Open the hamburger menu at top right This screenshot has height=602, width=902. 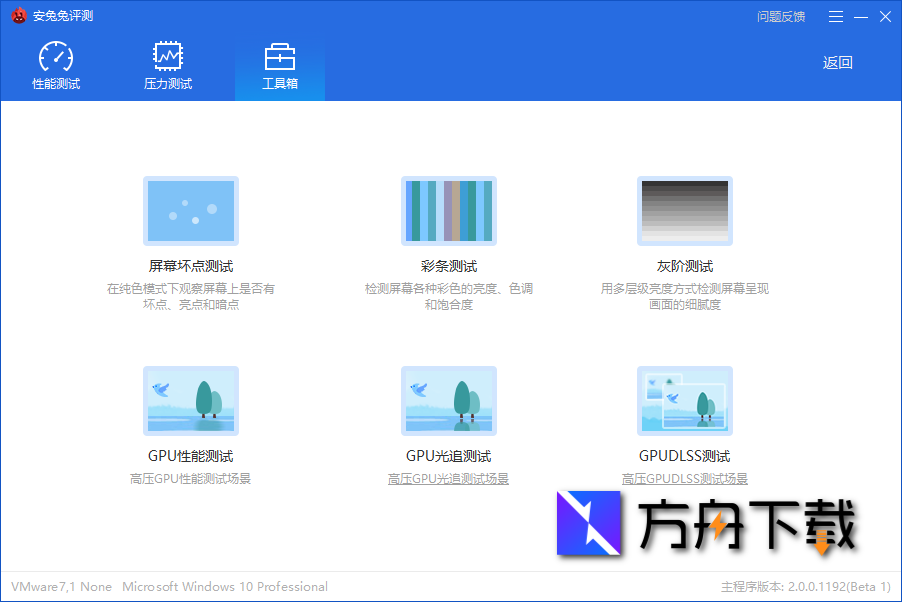[836, 16]
